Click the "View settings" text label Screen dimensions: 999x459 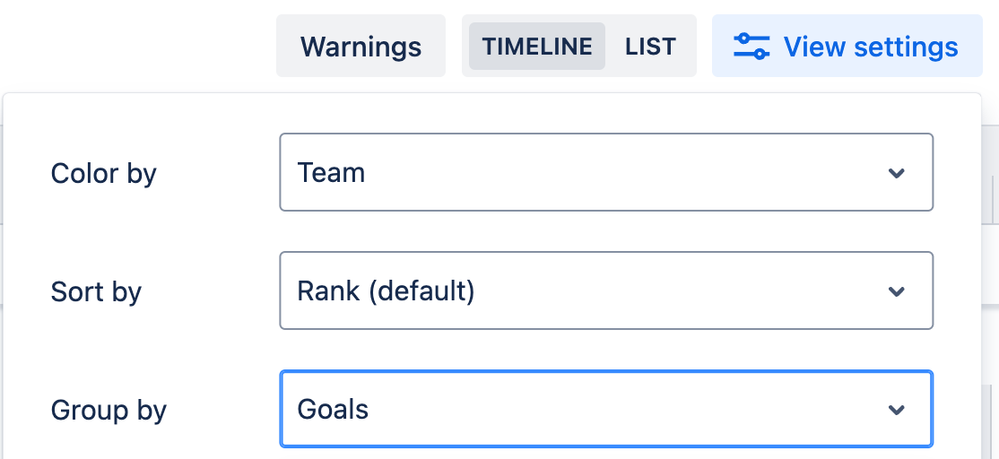point(871,47)
